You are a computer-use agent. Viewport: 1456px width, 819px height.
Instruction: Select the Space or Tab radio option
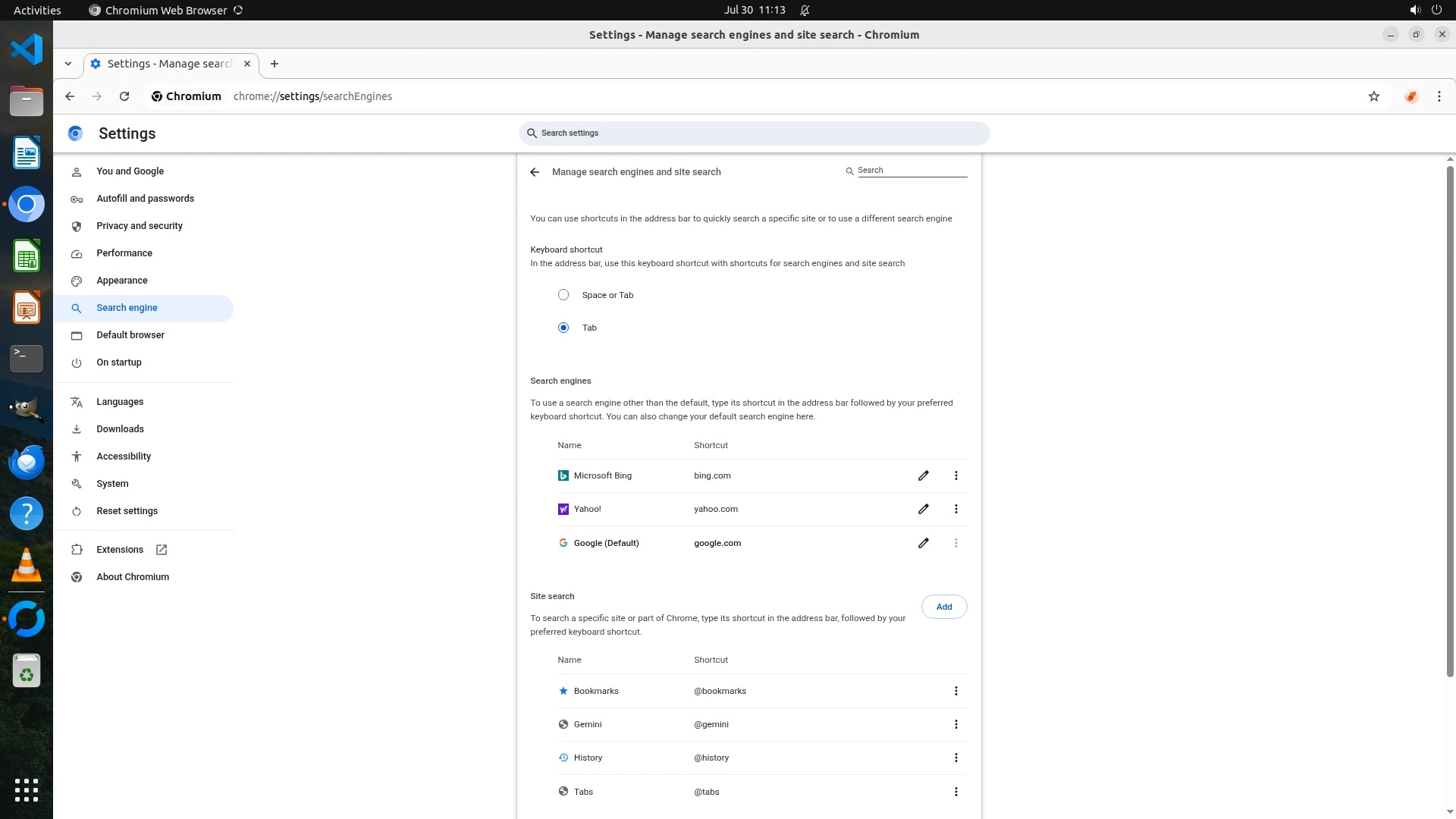coord(563,295)
